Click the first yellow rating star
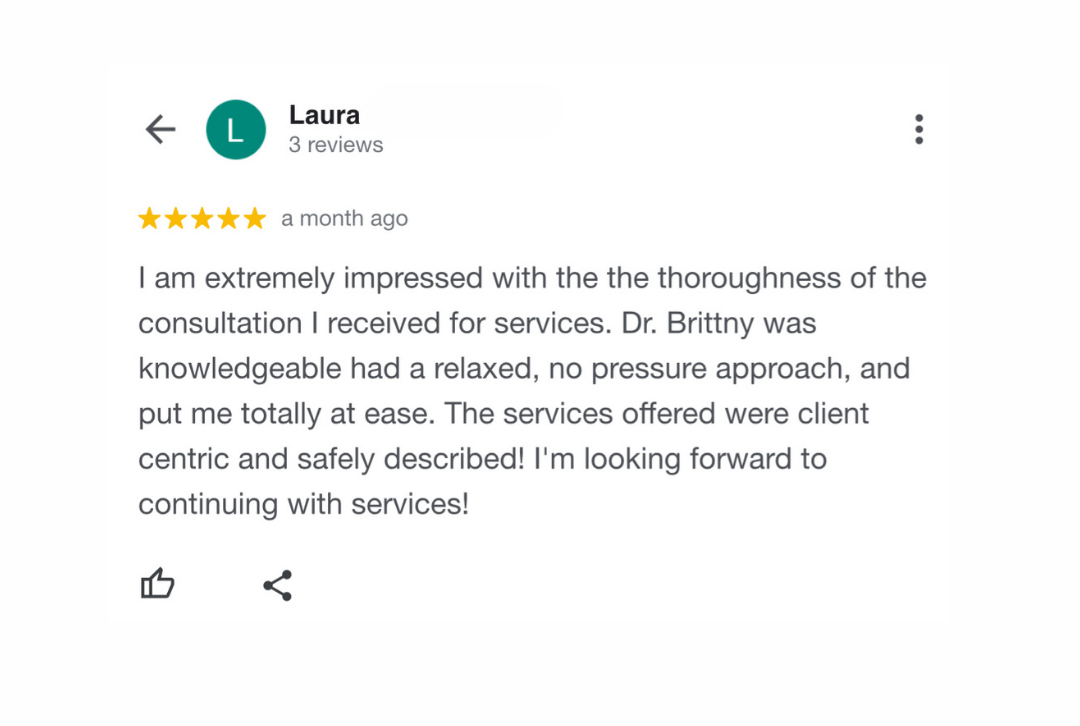Image resolution: width=1080 pixels, height=726 pixels. pos(149,218)
